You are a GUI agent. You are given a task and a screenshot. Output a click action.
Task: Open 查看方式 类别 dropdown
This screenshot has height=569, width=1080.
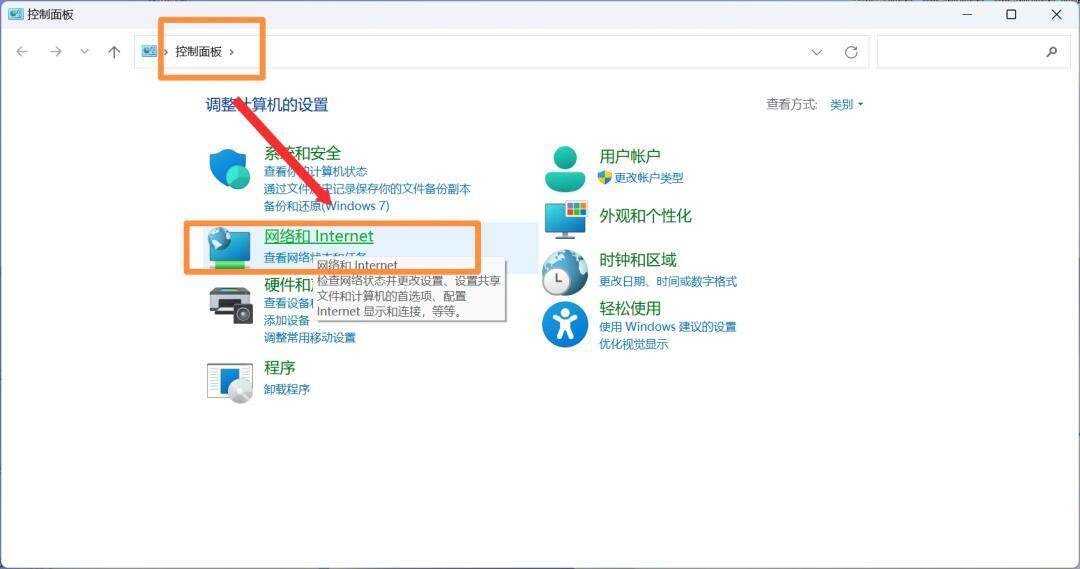coord(846,105)
